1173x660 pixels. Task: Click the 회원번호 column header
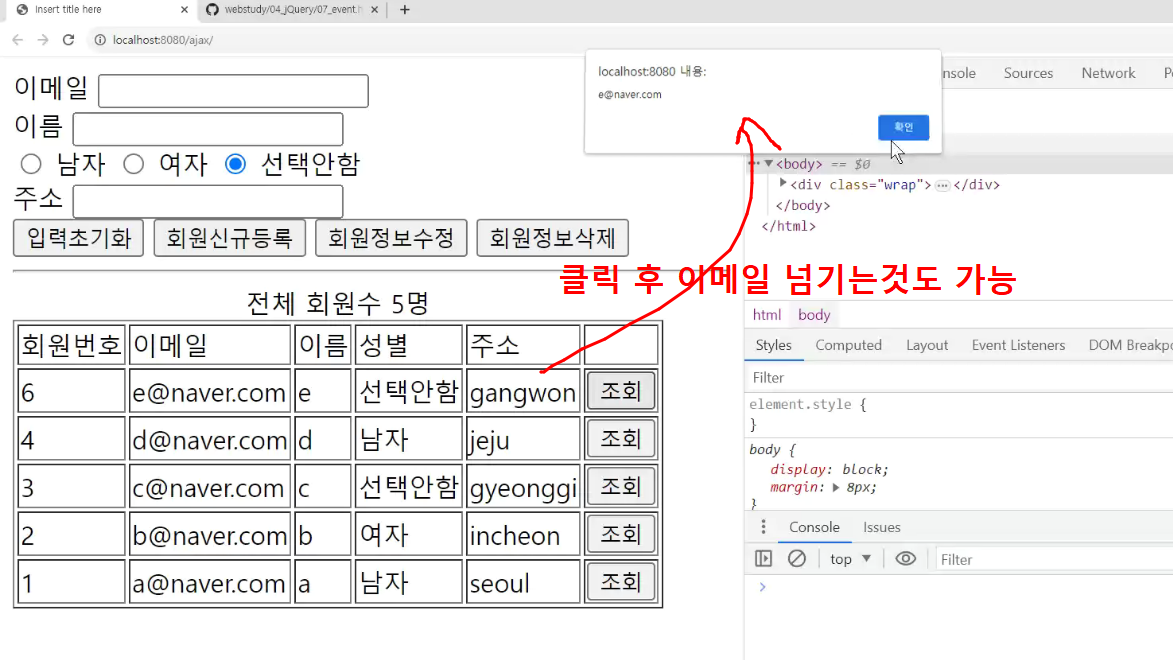pos(71,344)
